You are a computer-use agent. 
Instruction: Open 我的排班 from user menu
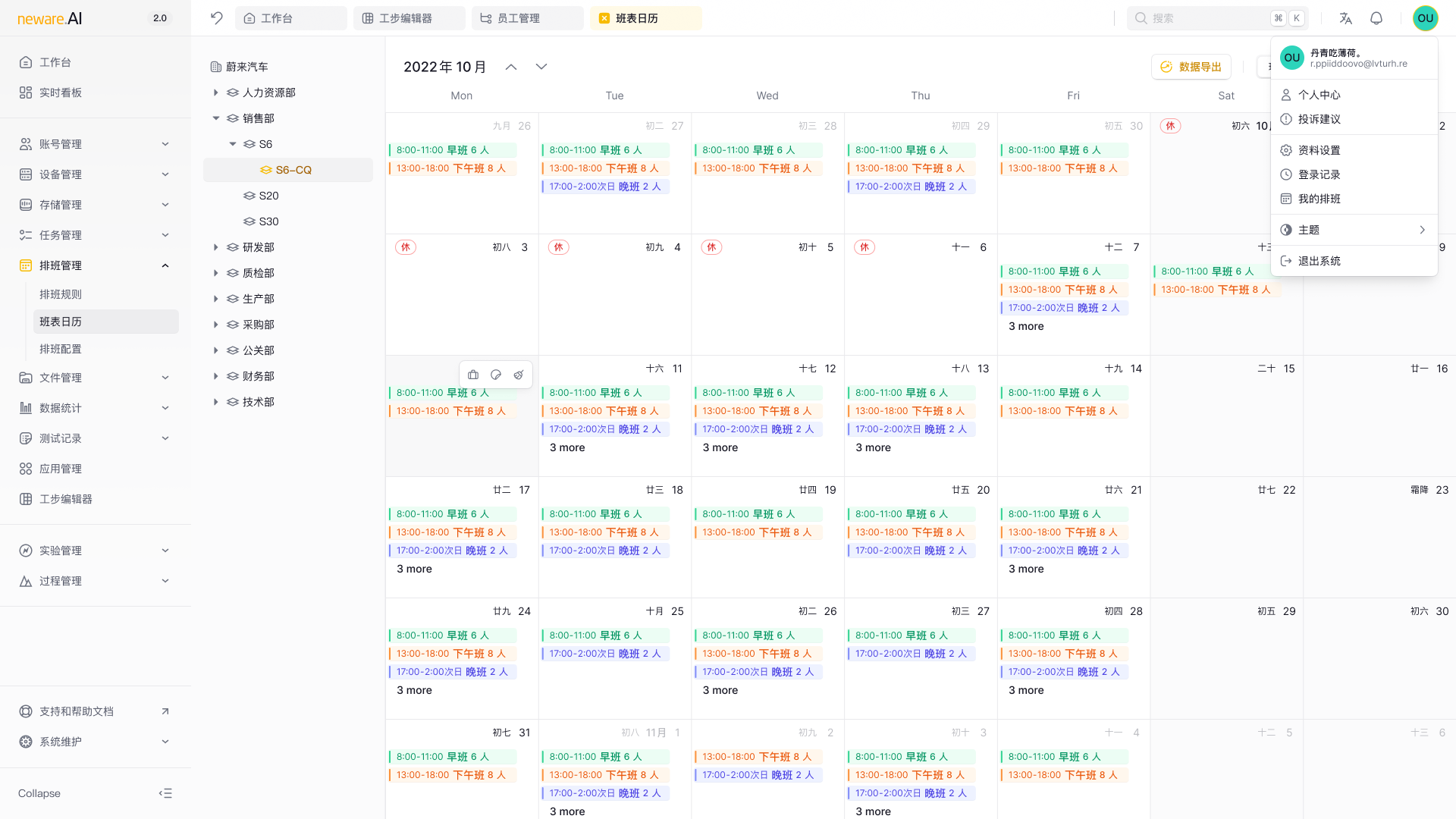click(1354, 199)
